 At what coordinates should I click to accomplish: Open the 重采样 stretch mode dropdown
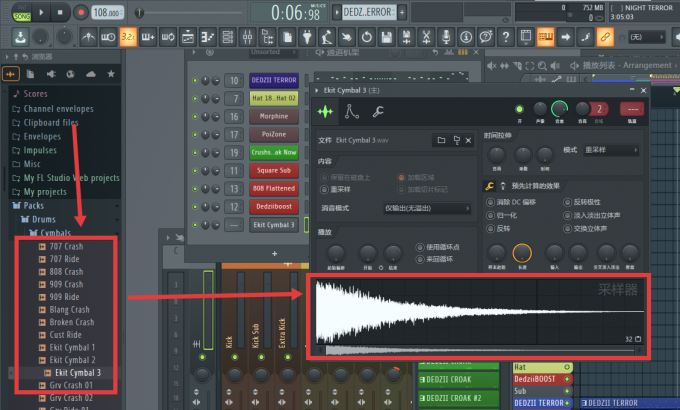(x=611, y=150)
